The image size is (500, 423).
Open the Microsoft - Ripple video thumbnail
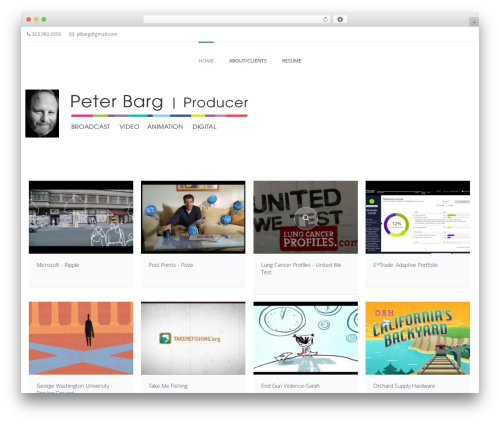tap(81, 217)
